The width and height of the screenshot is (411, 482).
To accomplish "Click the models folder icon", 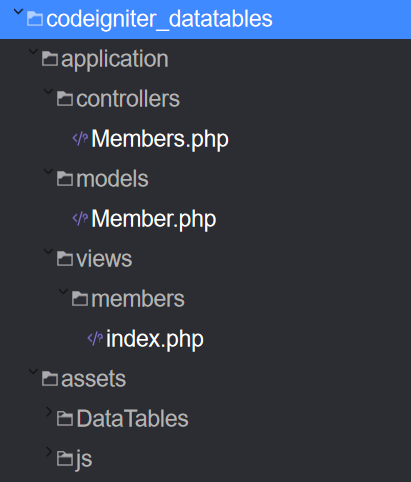I will [x=65, y=179].
